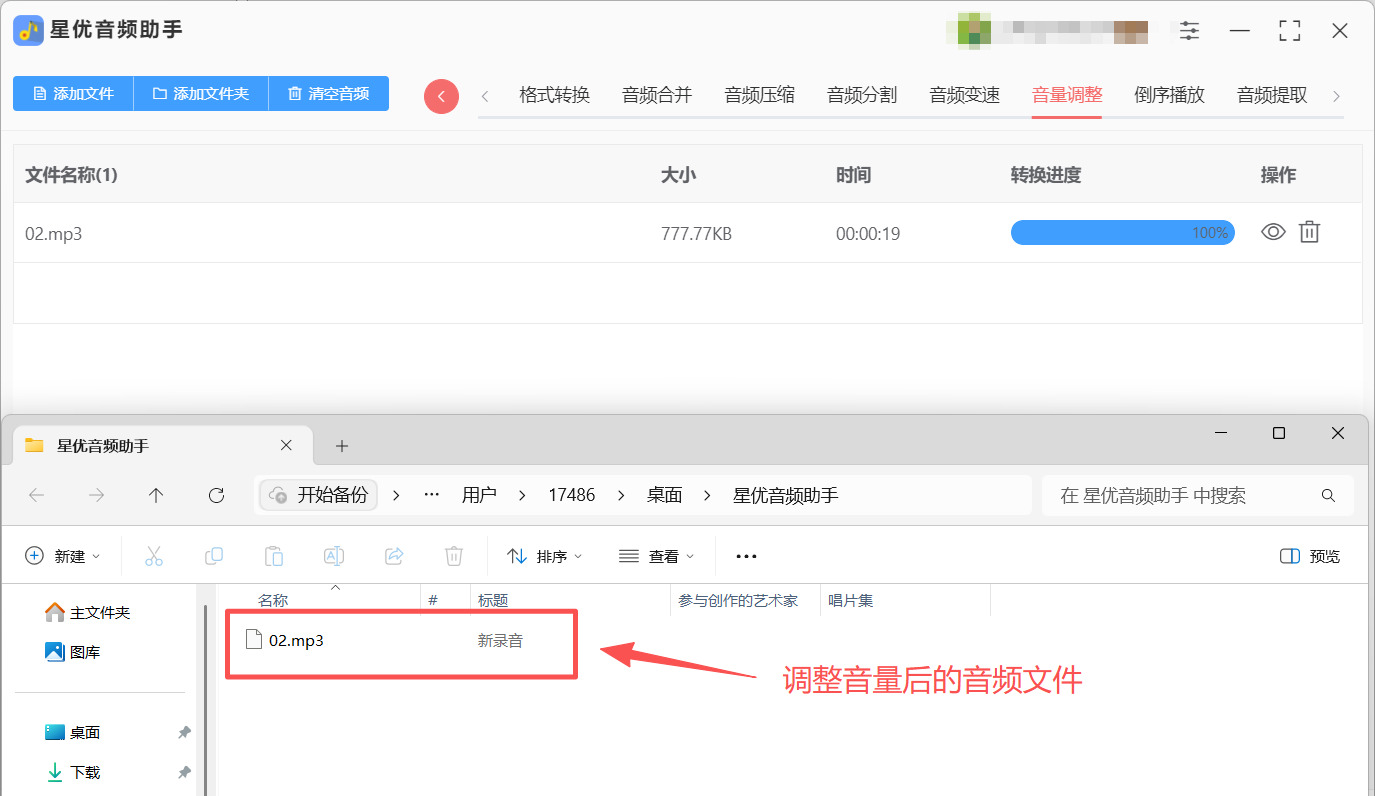Click the Rename icon in the Explorer toolbar

point(334,556)
